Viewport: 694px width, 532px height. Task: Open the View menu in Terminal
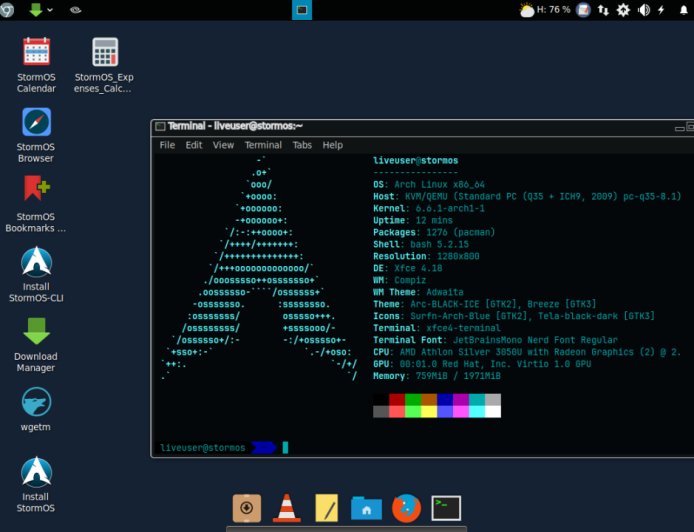tap(223, 145)
